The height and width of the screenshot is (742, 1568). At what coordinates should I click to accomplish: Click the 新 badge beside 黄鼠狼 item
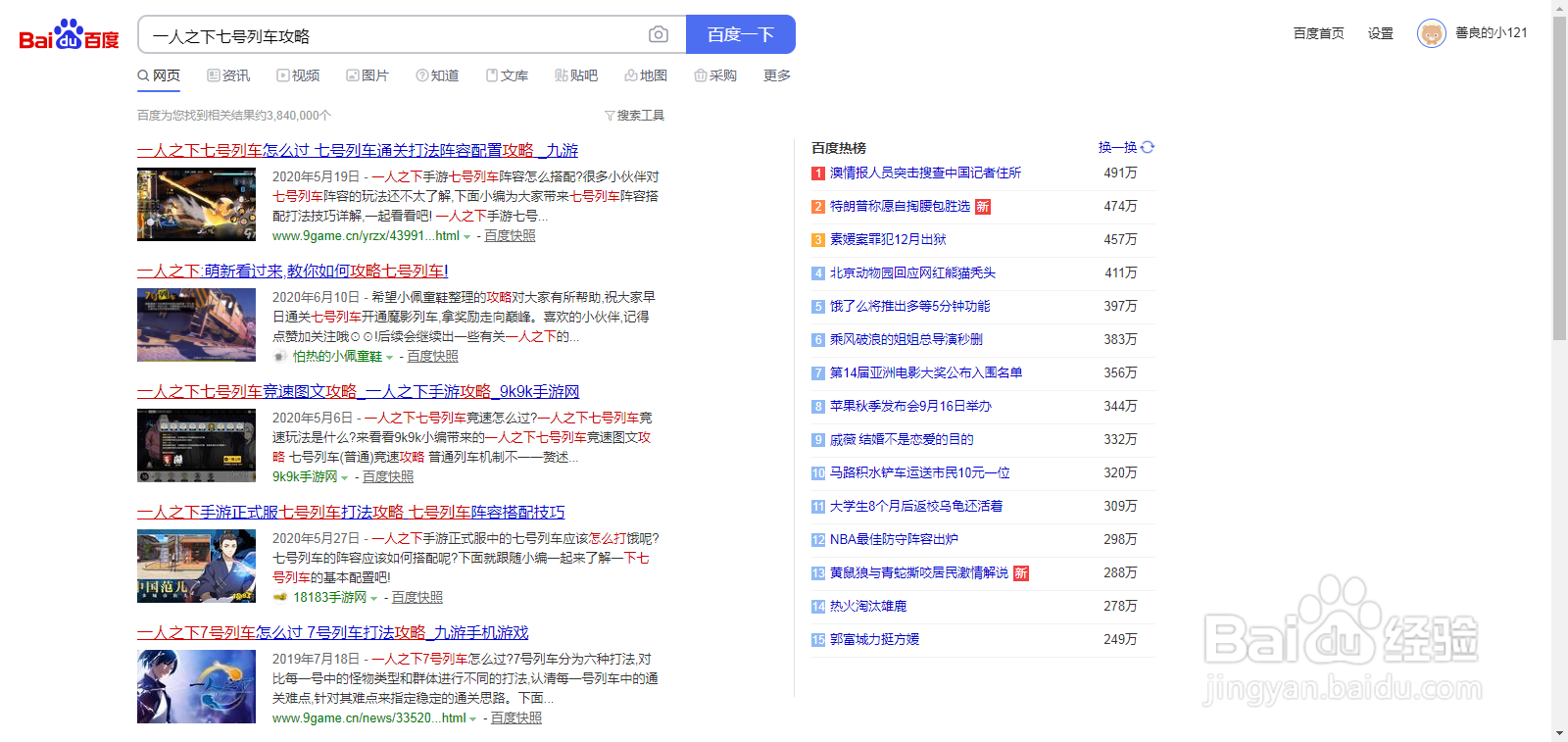(x=1021, y=573)
